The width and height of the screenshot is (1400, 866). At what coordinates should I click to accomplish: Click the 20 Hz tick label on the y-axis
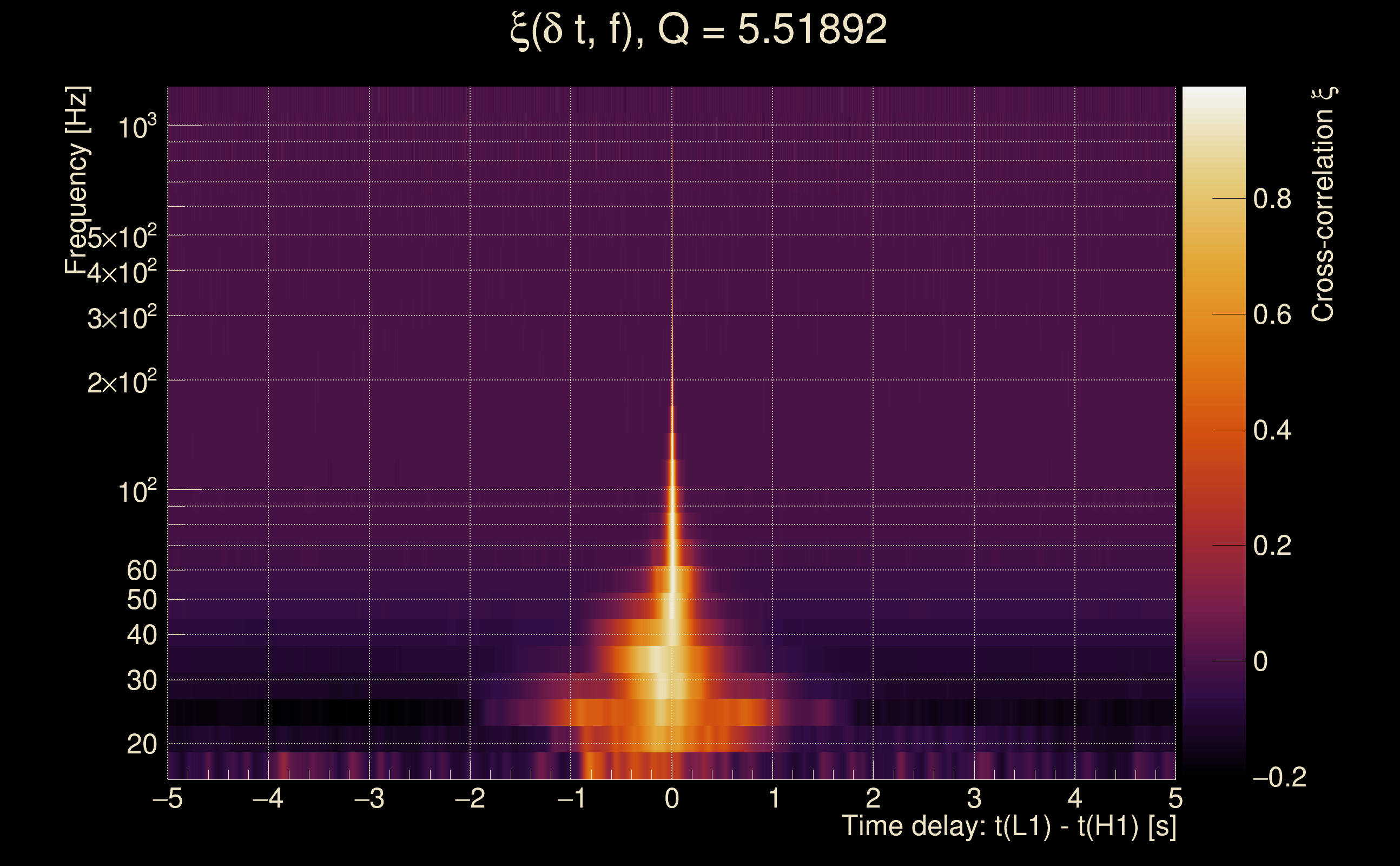point(141,744)
